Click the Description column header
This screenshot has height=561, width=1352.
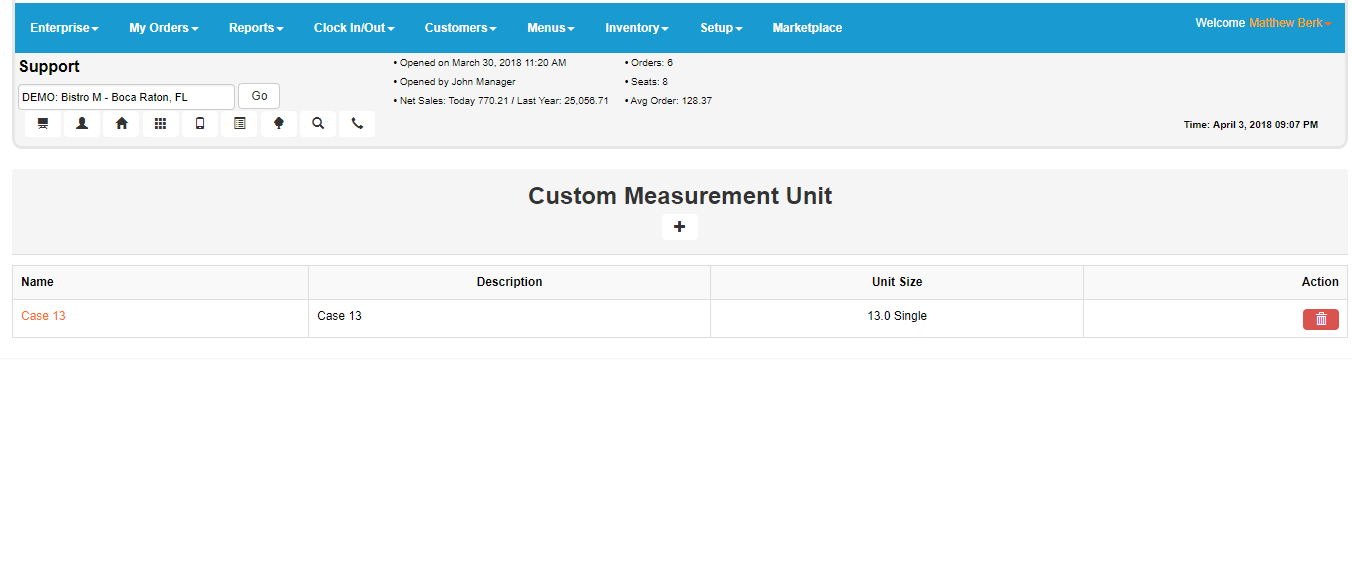click(x=509, y=282)
